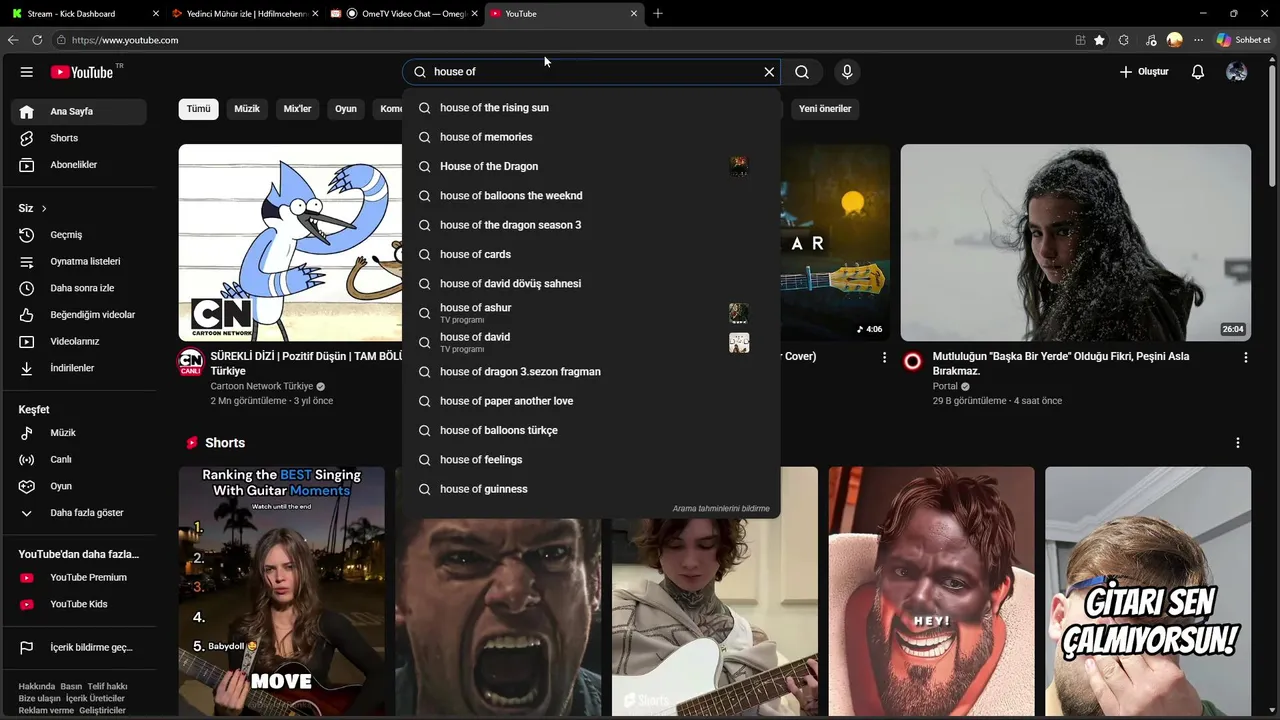Switch to OmeTV Video Chat tab
Screen dimensions: 1280x720
(404, 14)
